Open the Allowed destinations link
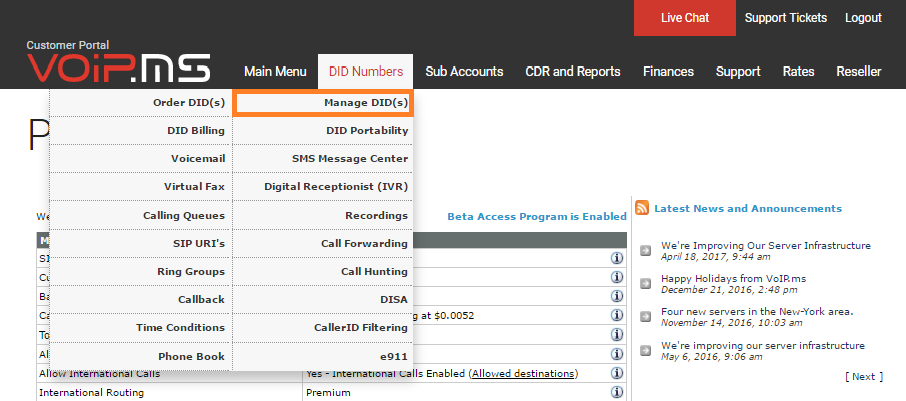The image size is (906, 401). click(523, 373)
